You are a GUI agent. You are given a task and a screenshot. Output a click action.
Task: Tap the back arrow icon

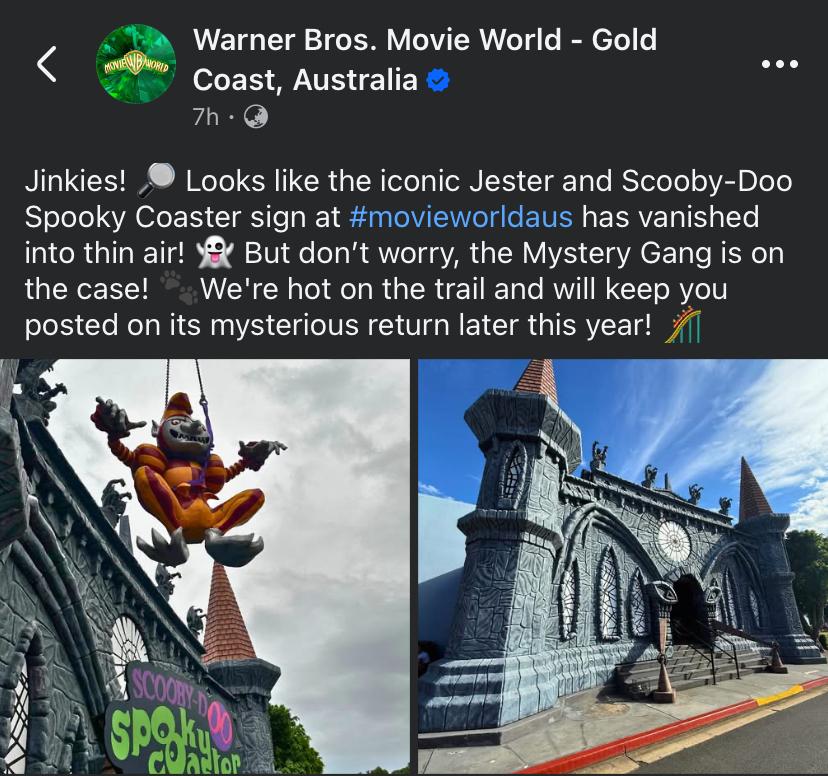pos(46,64)
